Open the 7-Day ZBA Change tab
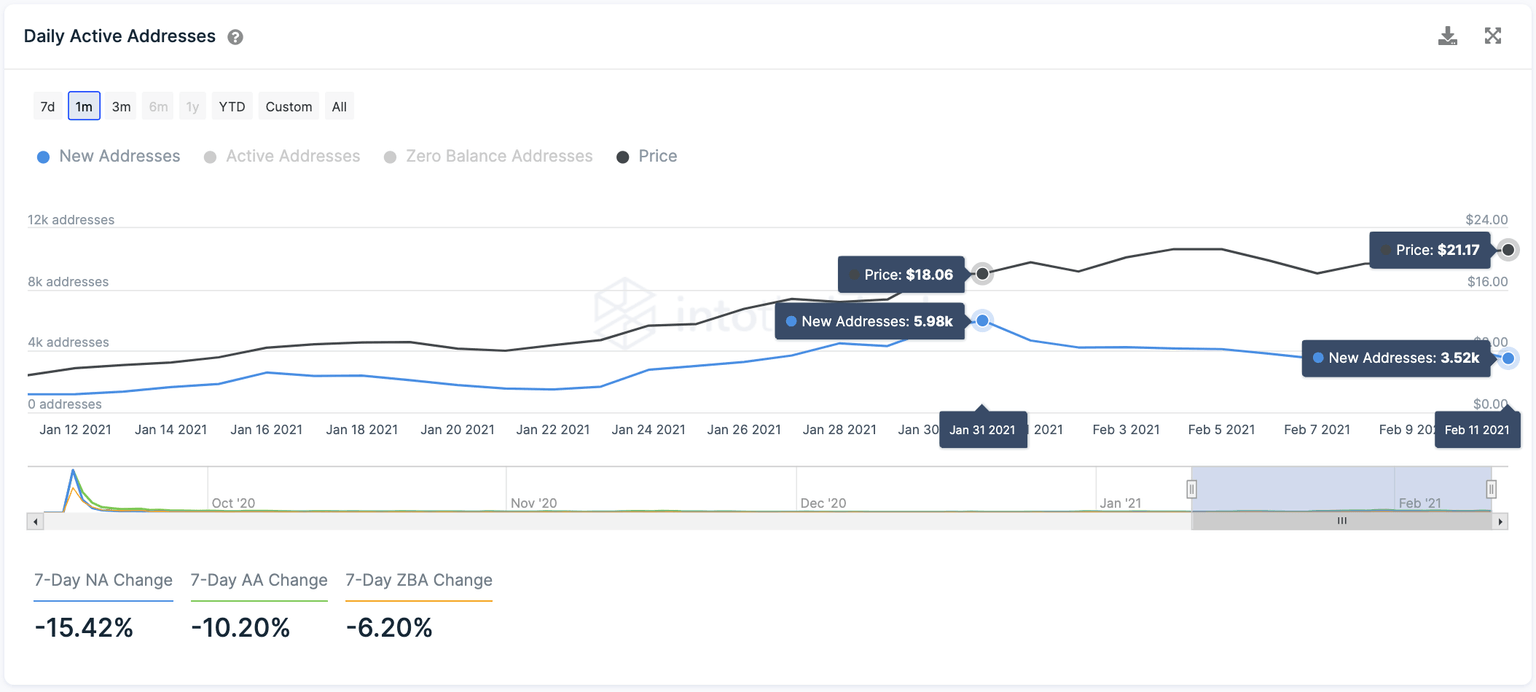Image resolution: width=1536 pixels, height=692 pixels. coord(418,580)
